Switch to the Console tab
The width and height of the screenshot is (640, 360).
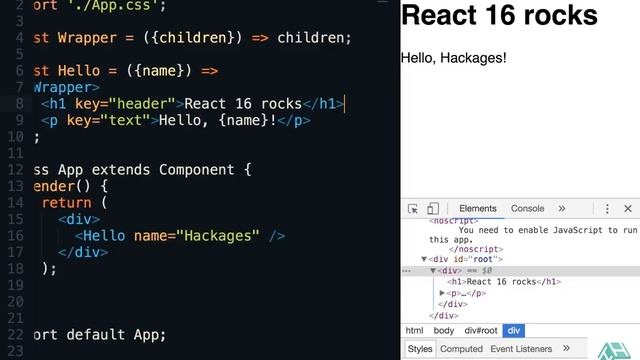(x=527, y=209)
